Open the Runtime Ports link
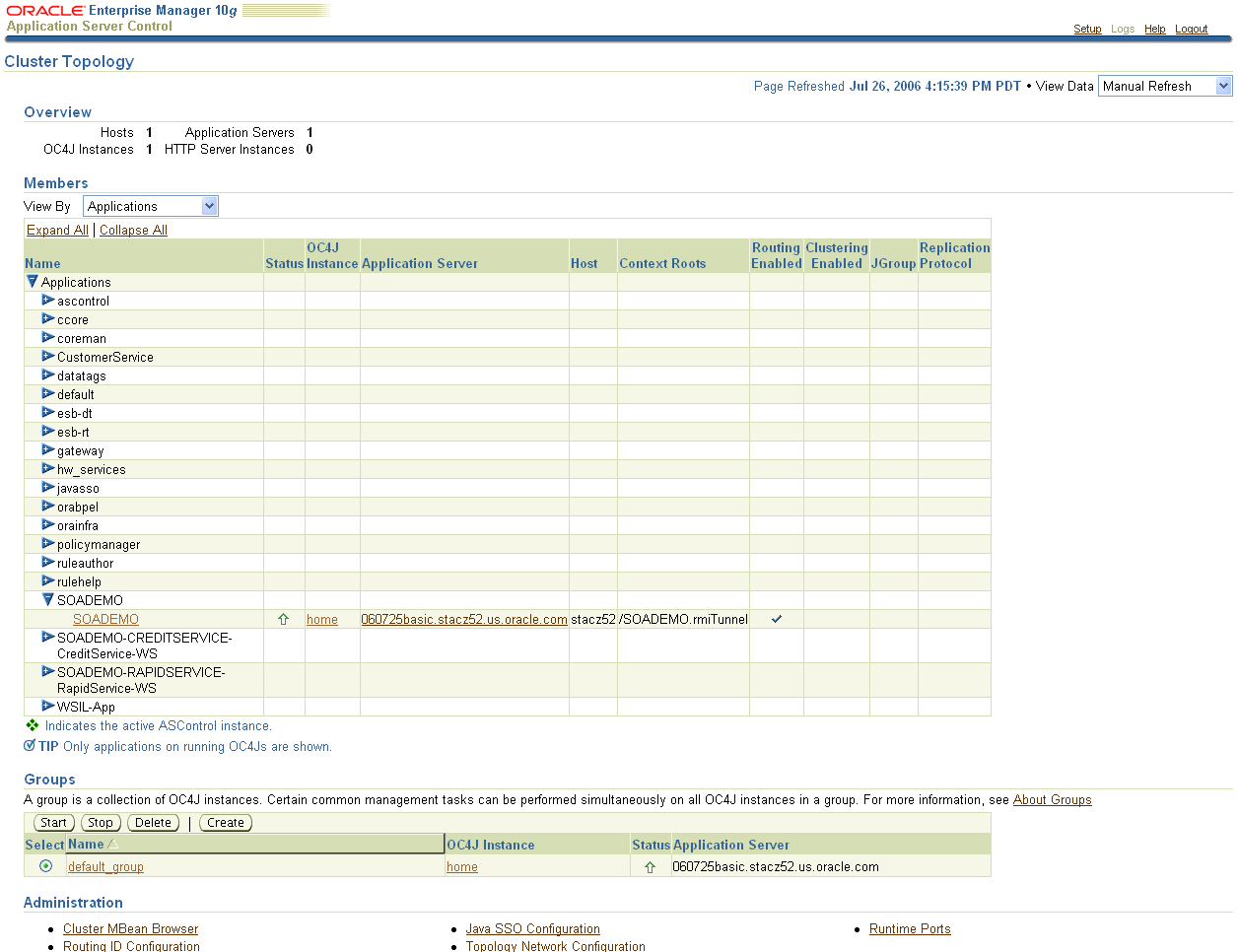 [x=910, y=928]
